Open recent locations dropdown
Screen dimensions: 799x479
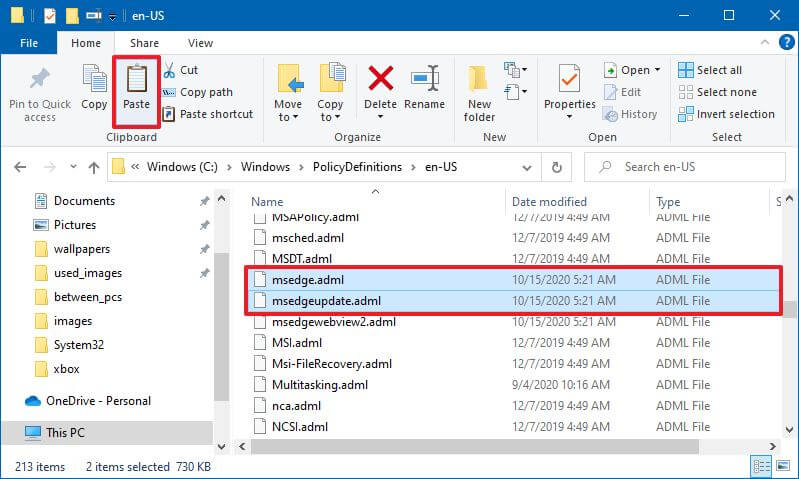[73, 167]
